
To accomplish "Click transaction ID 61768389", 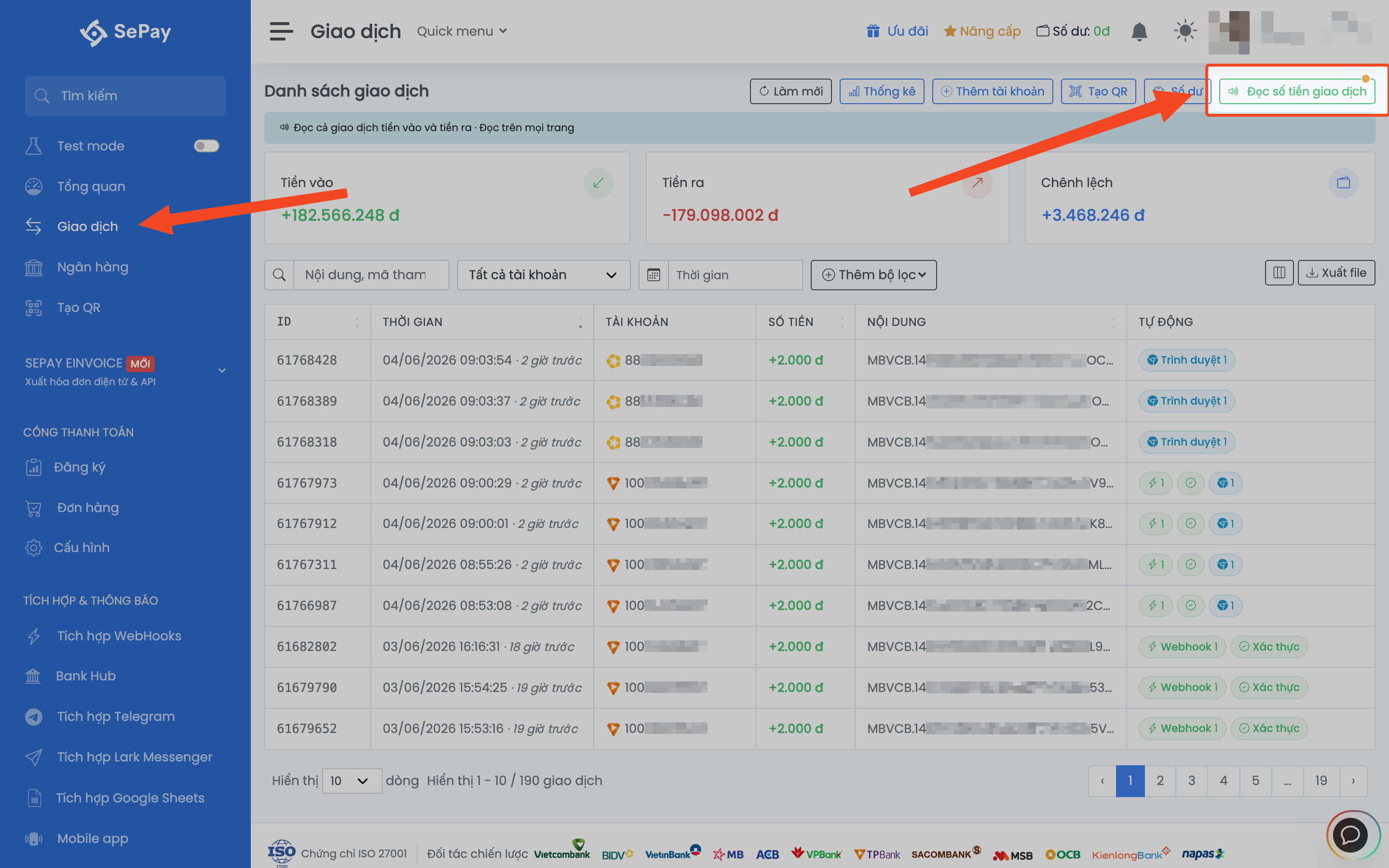I will click(x=307, y=401).
